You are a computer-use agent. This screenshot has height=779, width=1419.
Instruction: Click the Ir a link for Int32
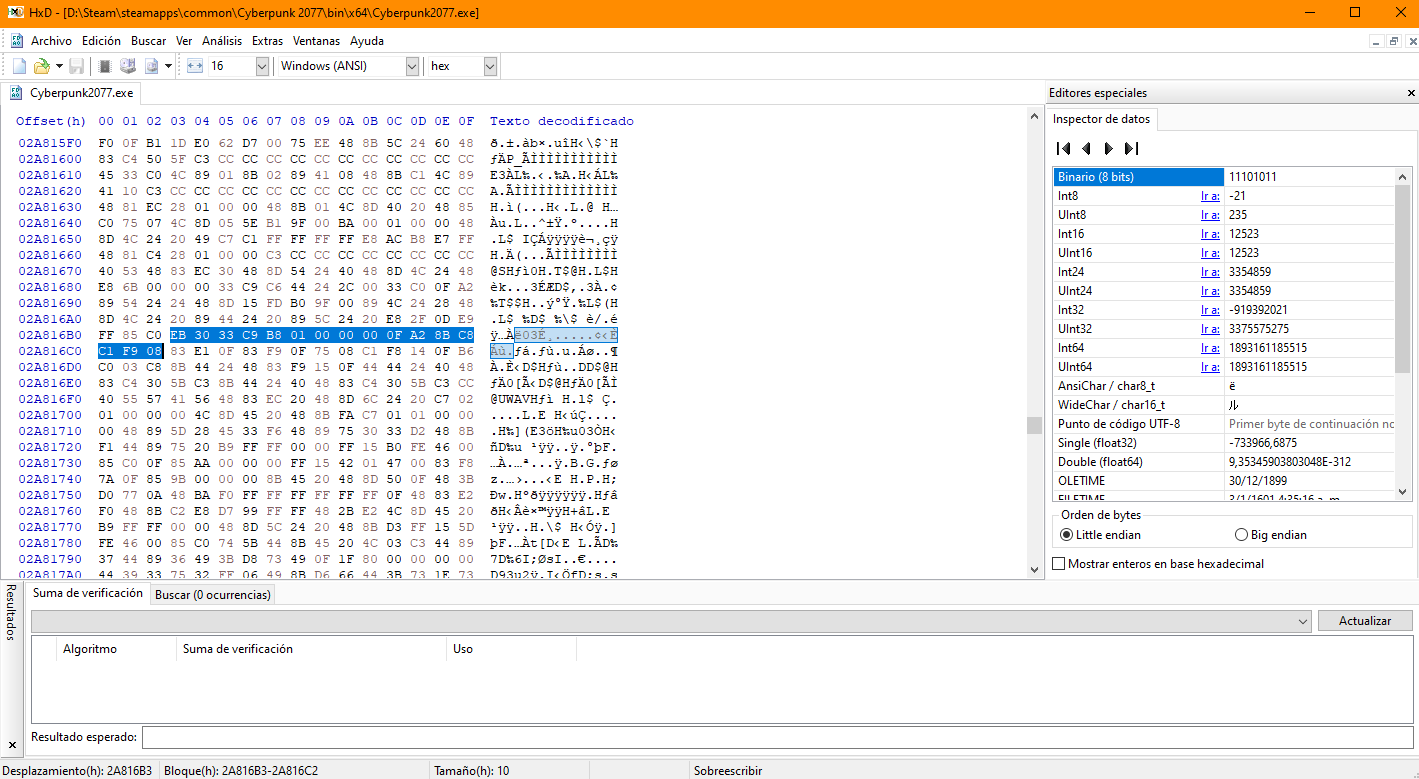[x=1210, y=310]
